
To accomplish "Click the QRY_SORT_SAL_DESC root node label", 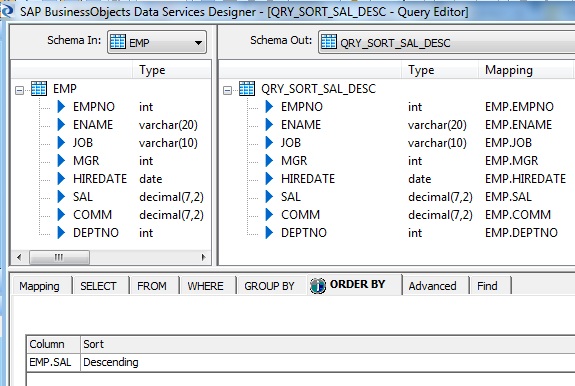I will click(x=318, y=88).
